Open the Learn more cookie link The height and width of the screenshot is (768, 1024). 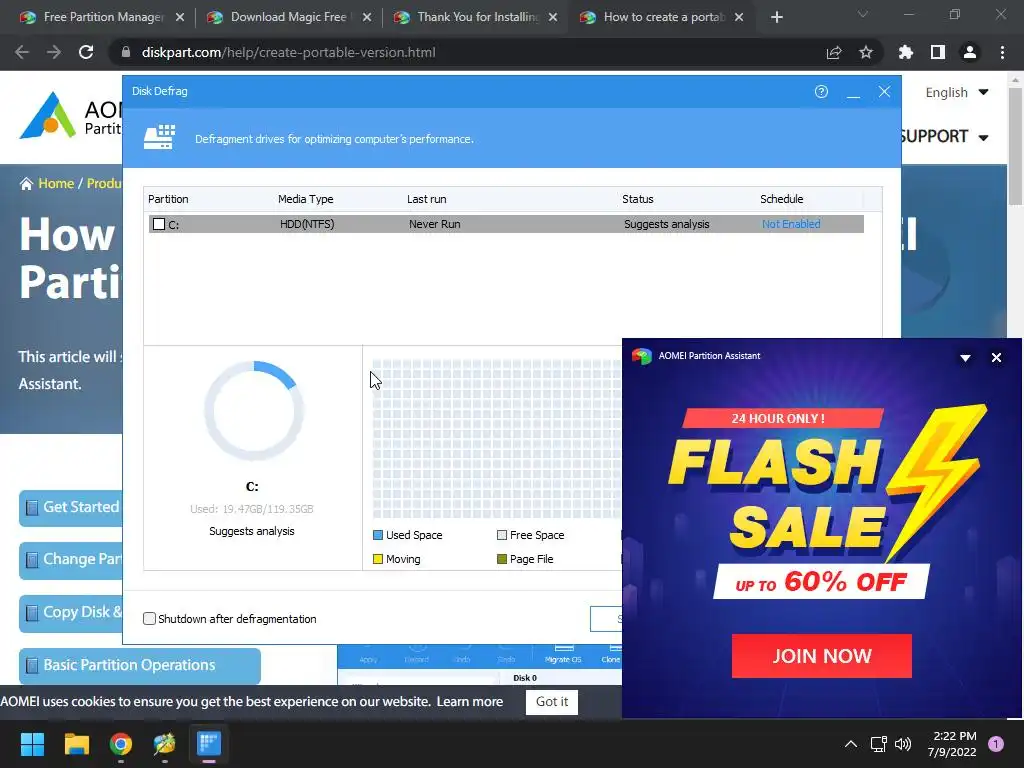(470, 701)
